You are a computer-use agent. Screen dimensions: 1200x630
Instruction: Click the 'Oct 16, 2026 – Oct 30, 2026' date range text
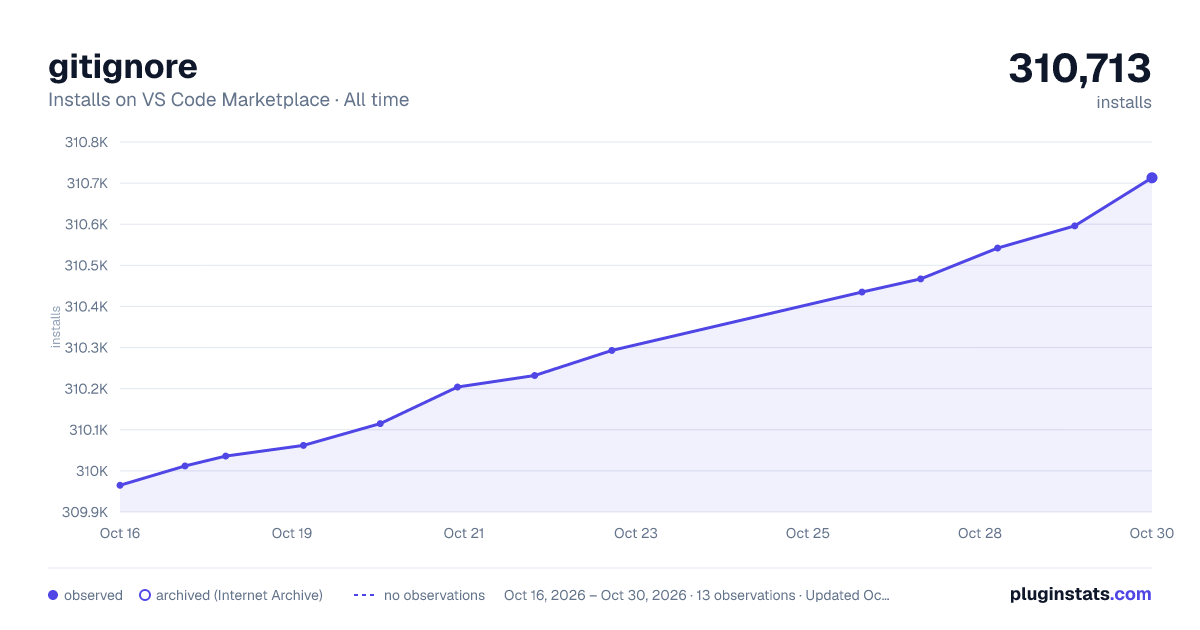(595, 595)
